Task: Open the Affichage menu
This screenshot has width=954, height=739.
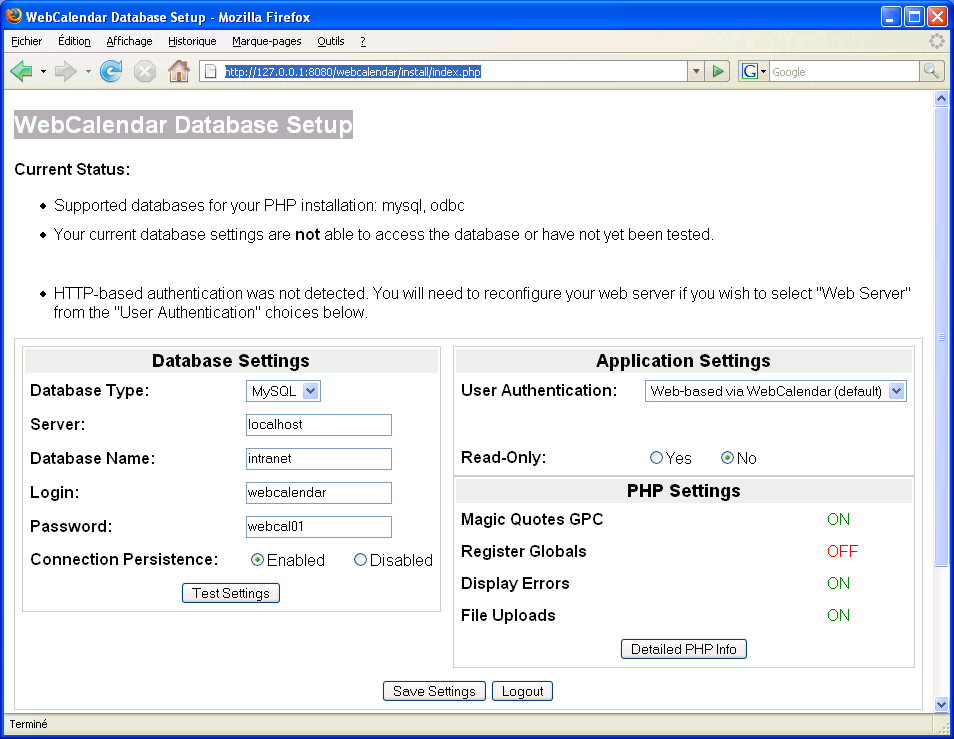Action: coord(129,41)
